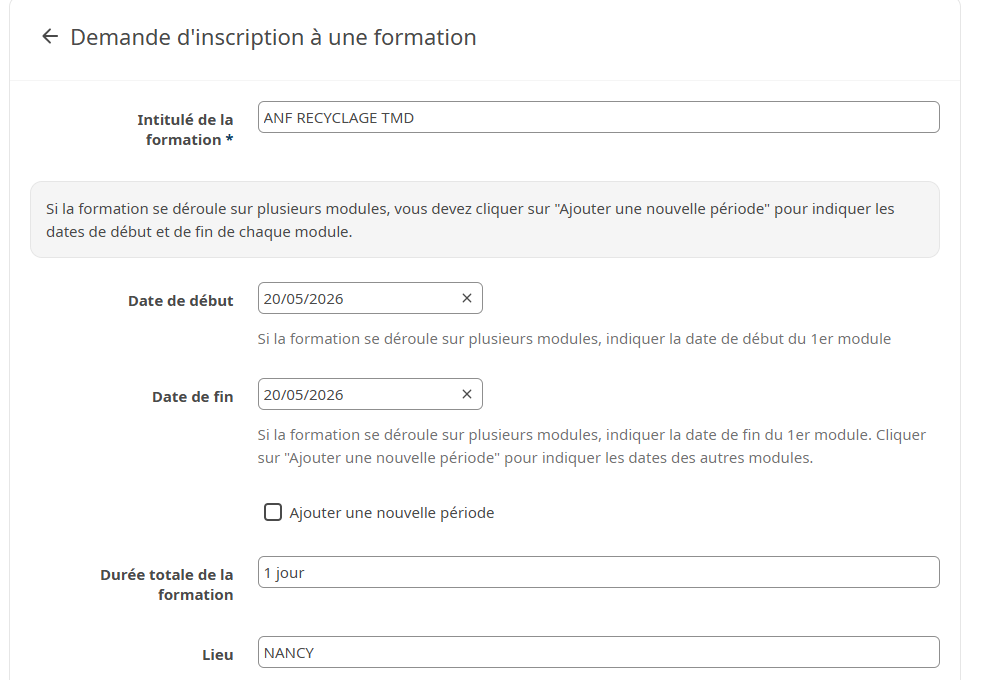Viewport: 992px width, 680px height.
Task: Click the "Ajouter une nouvelle période" label text
Action: [392, 513]
